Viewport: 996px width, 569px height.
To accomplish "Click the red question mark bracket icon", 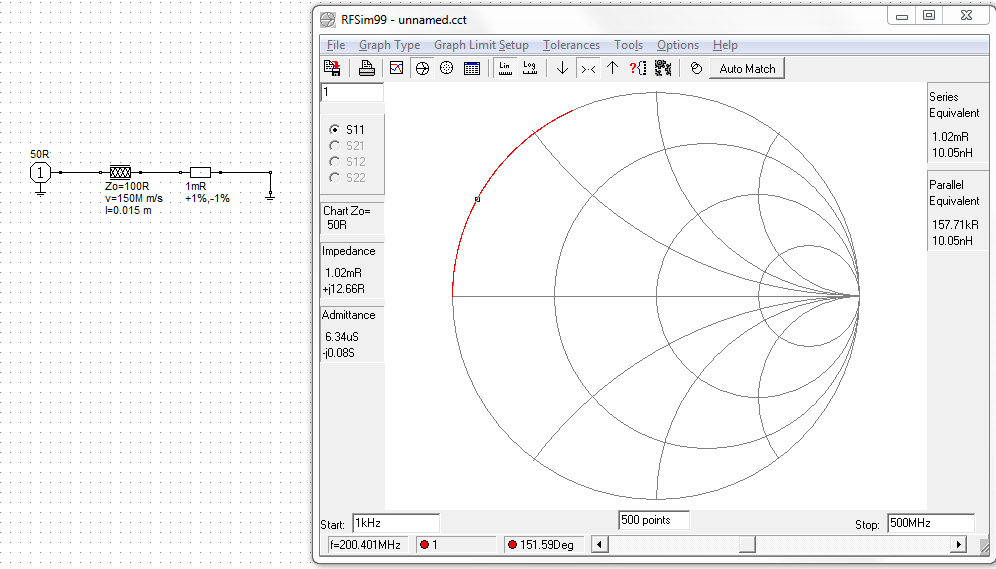I will click(x=638, y=68).
